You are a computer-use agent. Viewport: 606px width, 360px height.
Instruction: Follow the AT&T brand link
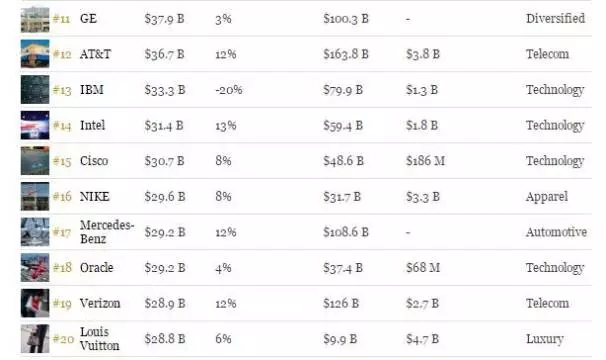coord(95,54)
